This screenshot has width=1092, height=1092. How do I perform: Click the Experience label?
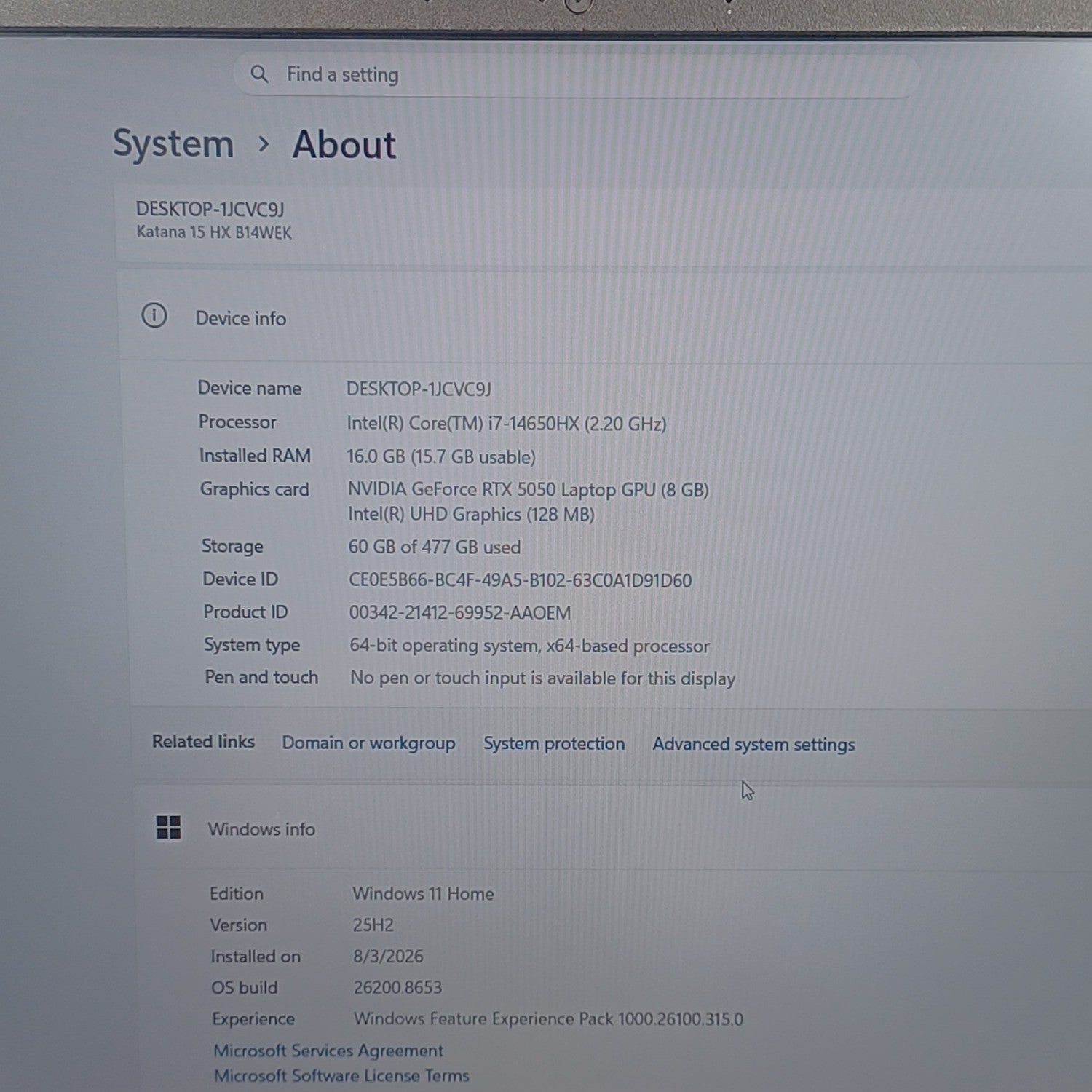(253, 1019)
